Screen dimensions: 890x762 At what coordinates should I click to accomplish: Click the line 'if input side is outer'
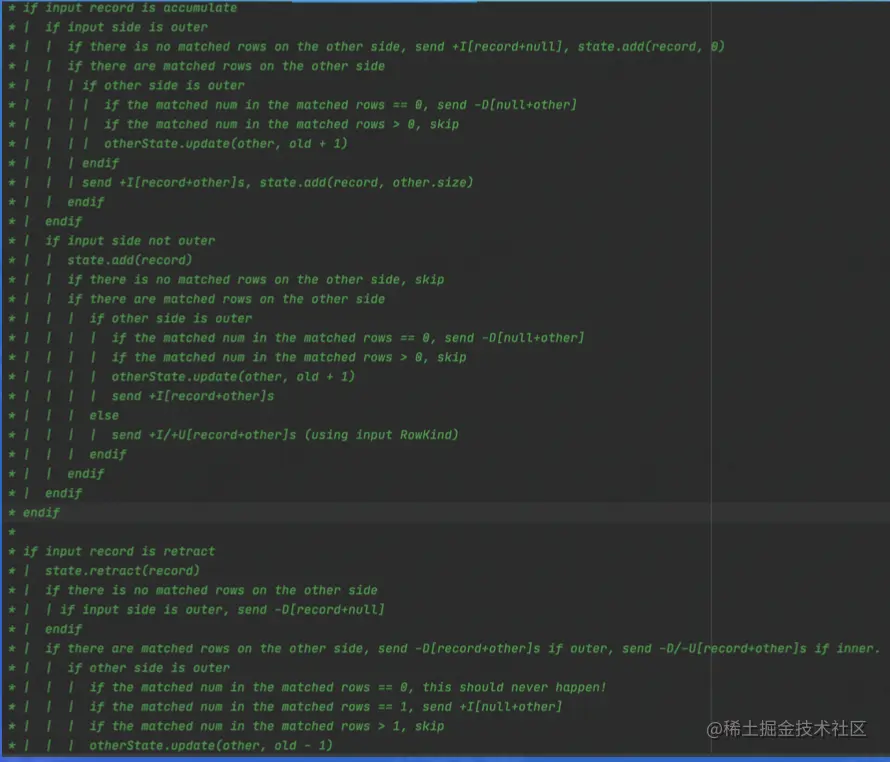pos(126,27)
